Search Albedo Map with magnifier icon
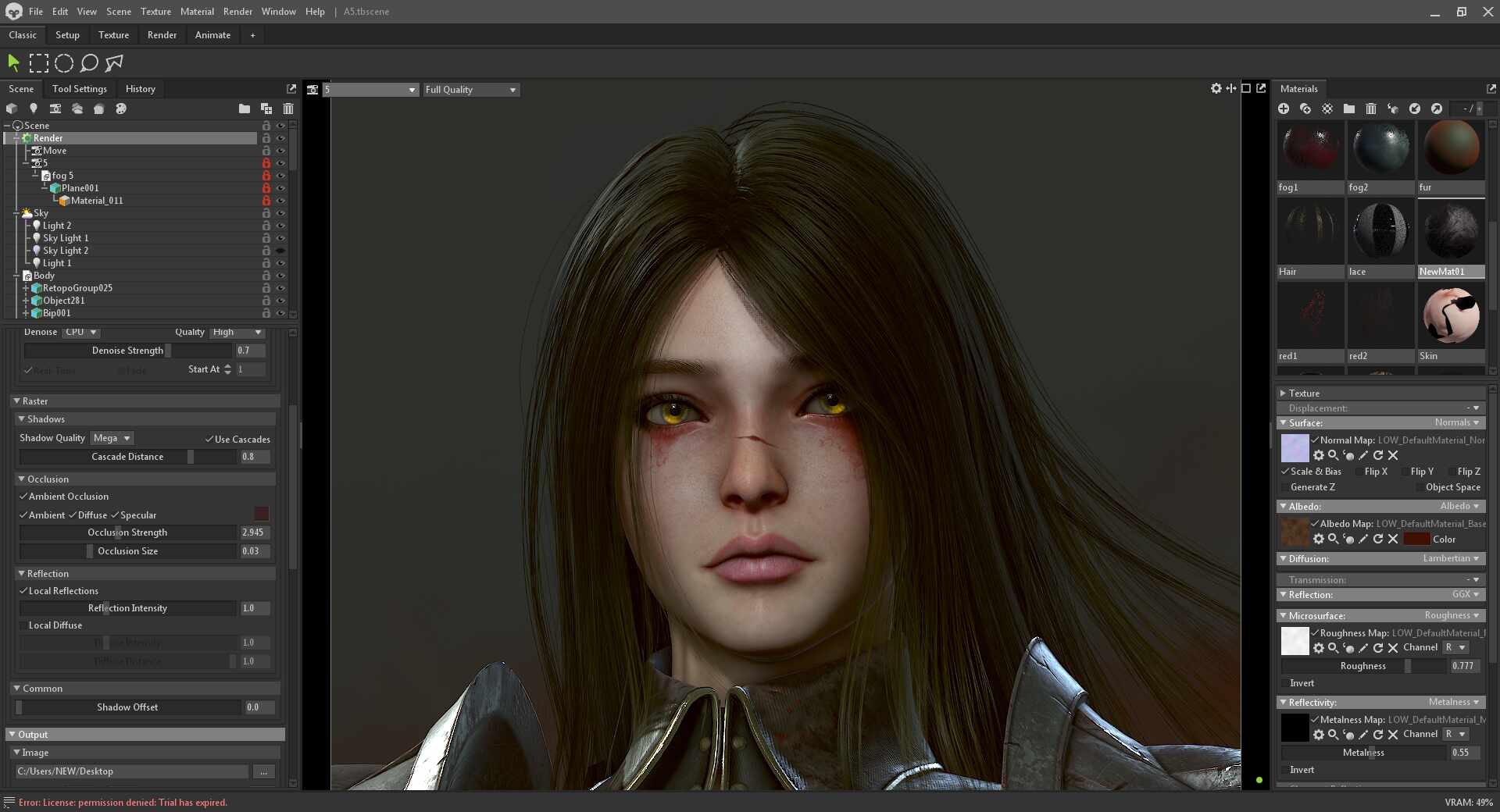1500x812 pixels. click(1334, 539)
